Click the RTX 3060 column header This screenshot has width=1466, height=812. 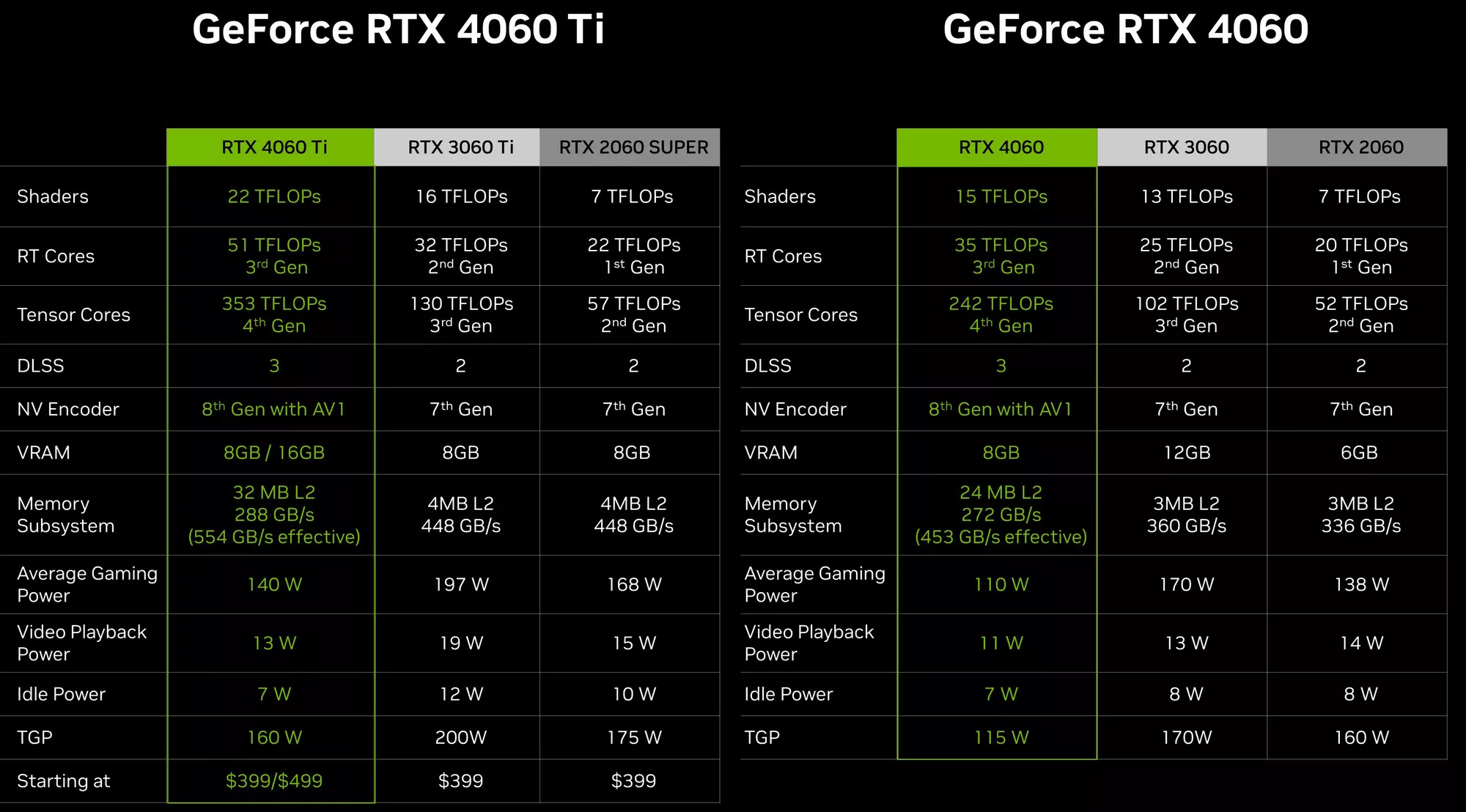click(x=1186, y=147)
